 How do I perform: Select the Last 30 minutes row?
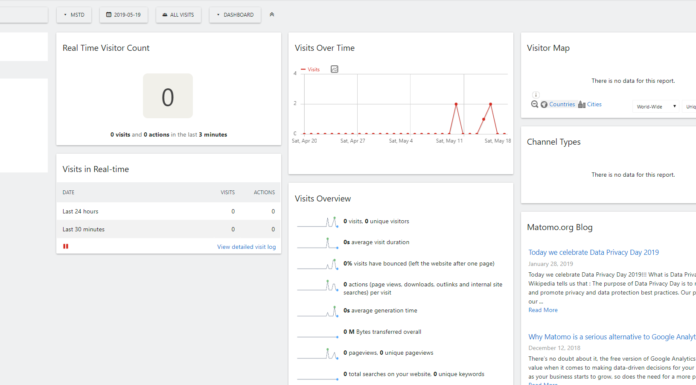tap(169, 229)
